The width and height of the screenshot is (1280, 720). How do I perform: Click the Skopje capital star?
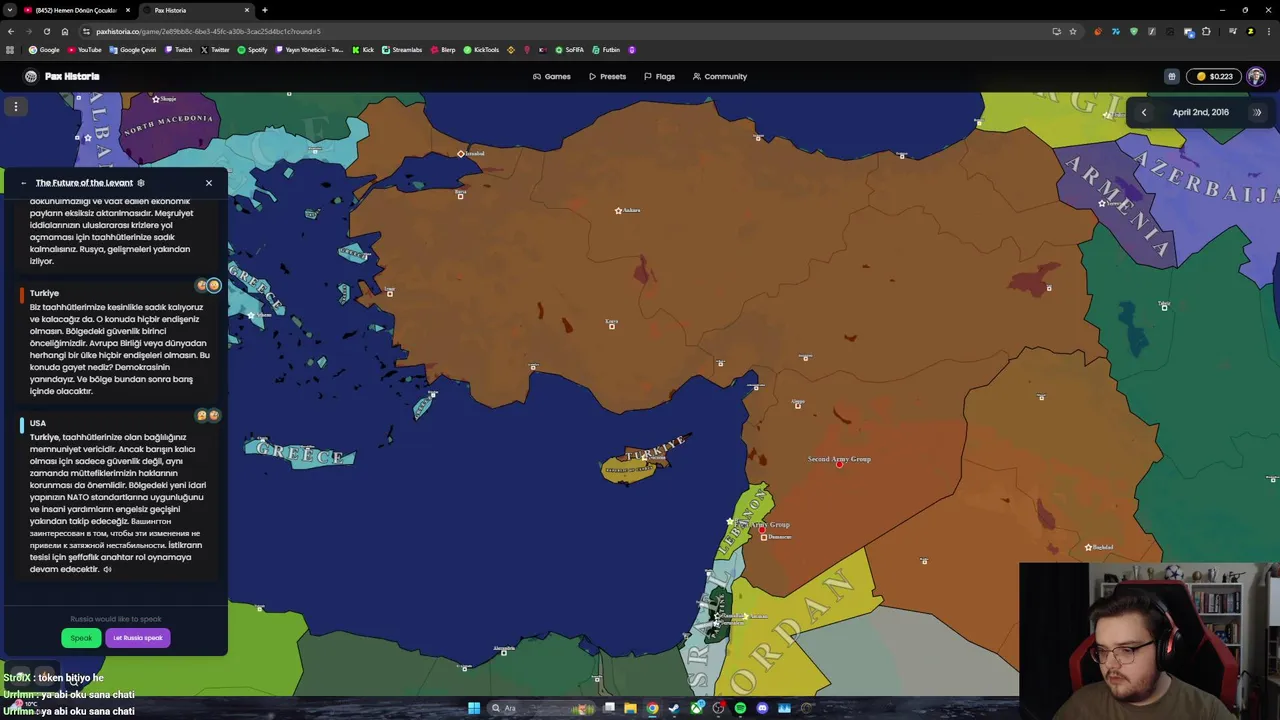point(156,99)
